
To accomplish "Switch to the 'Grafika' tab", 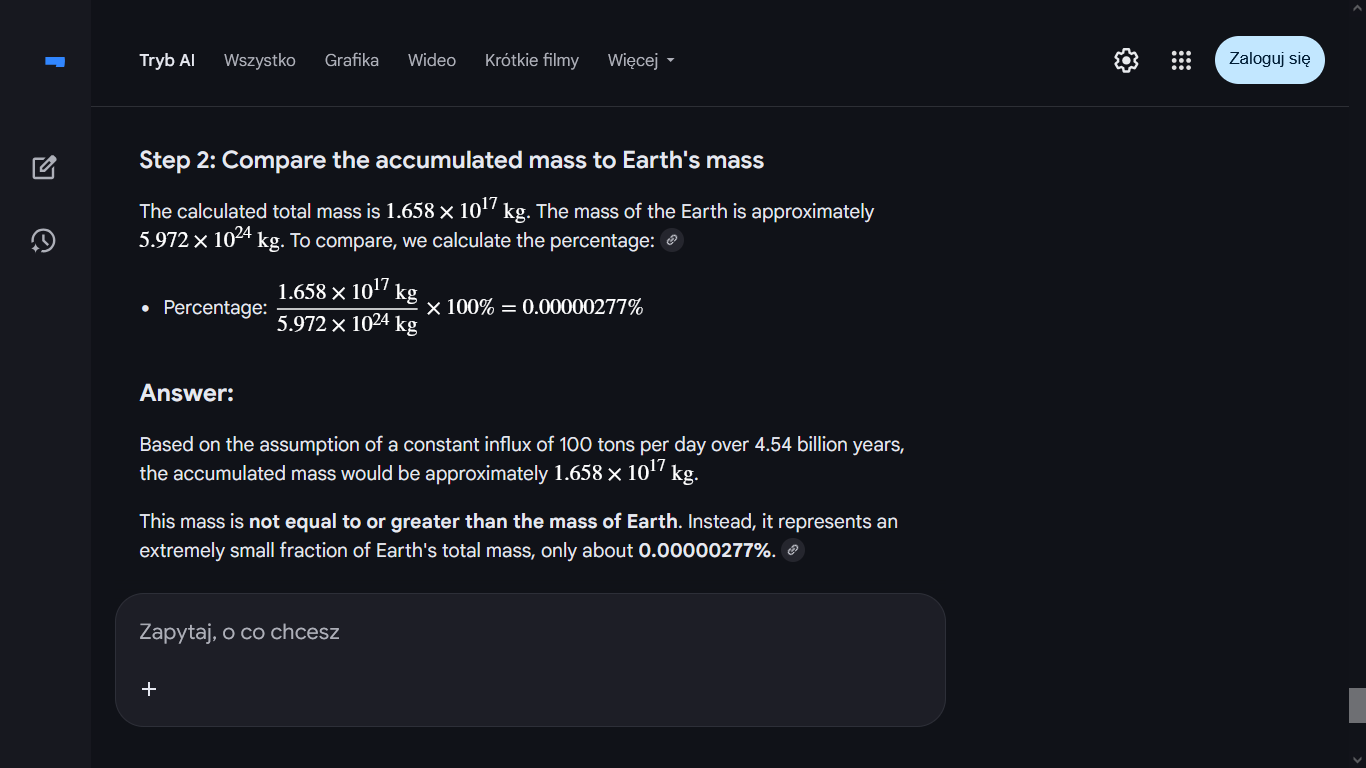I will point(352,61).
